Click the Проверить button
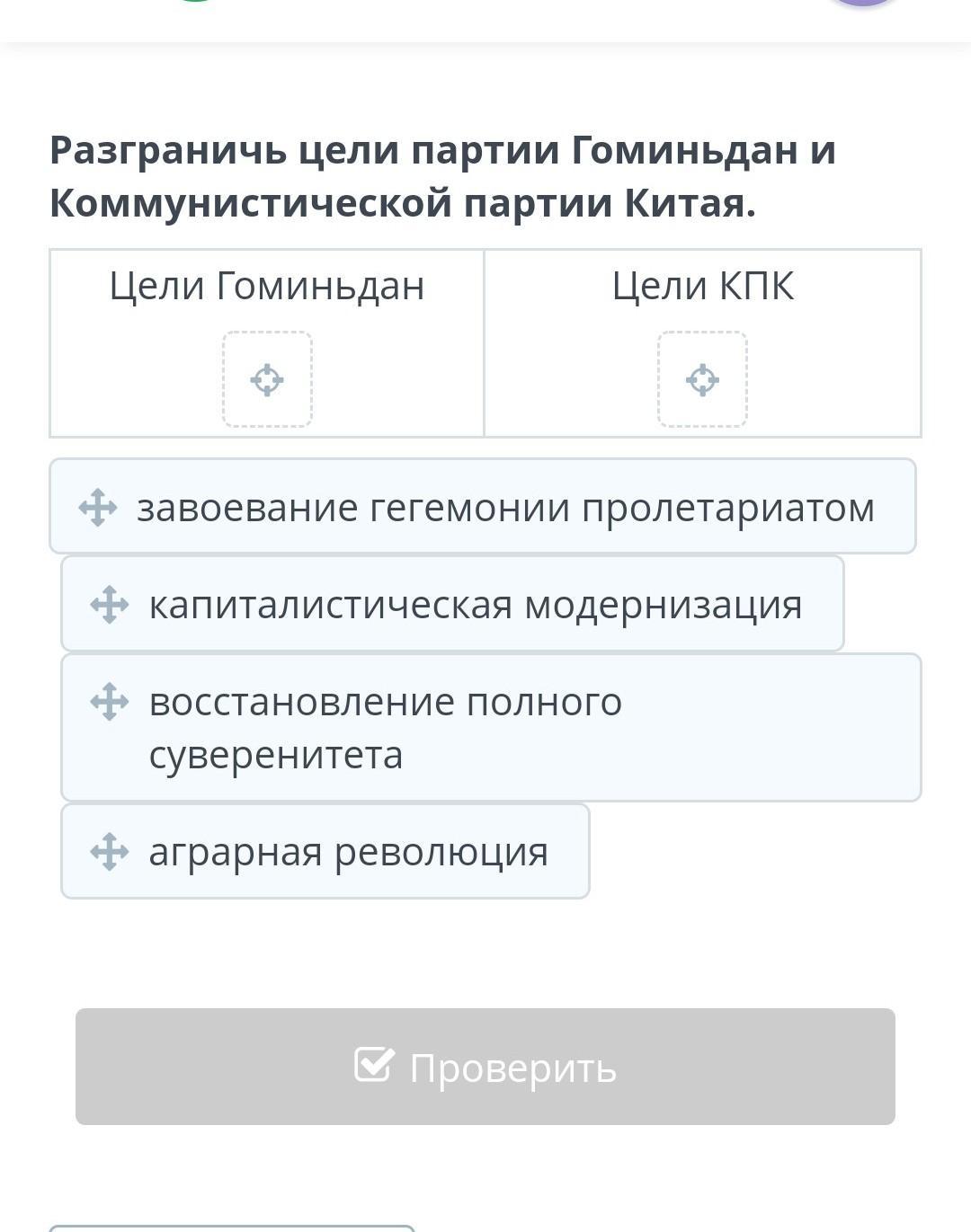Screen dimensions: 971x1232 485,1067
